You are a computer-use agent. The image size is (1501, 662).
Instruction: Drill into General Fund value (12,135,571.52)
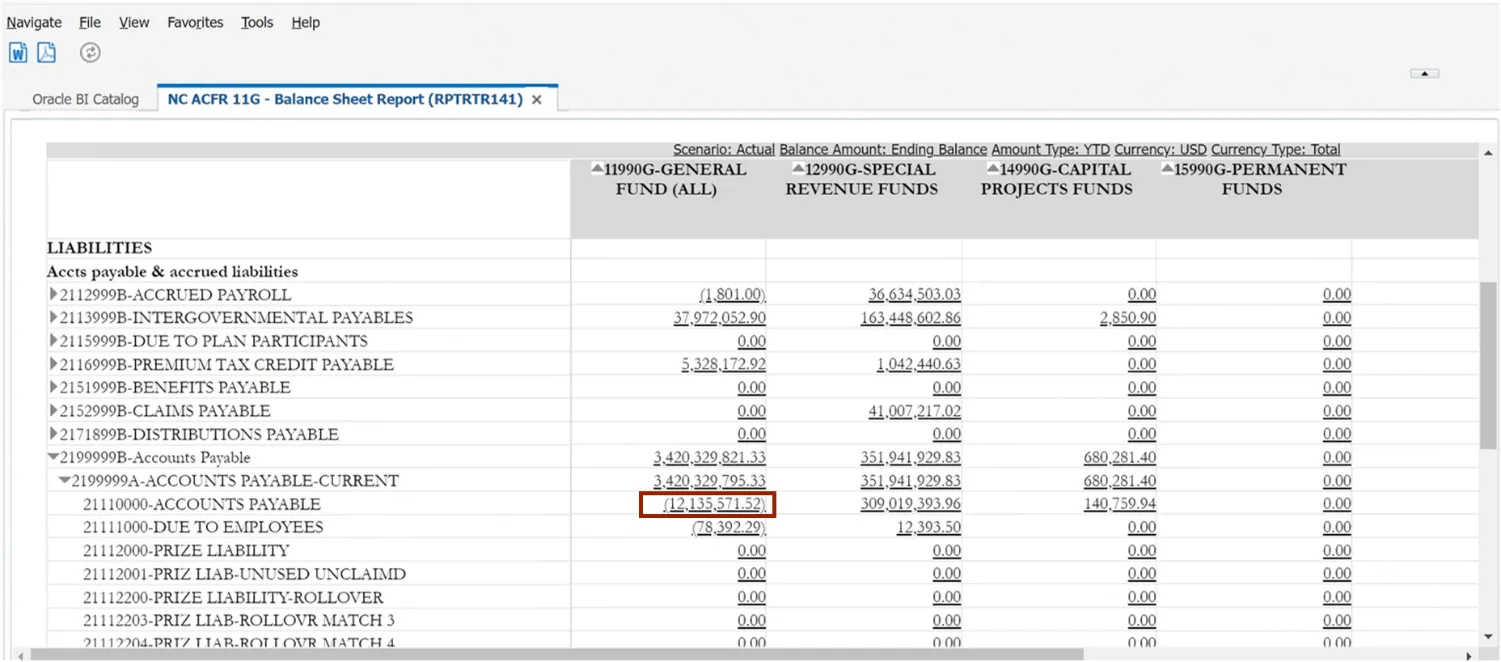click(714, 504)
